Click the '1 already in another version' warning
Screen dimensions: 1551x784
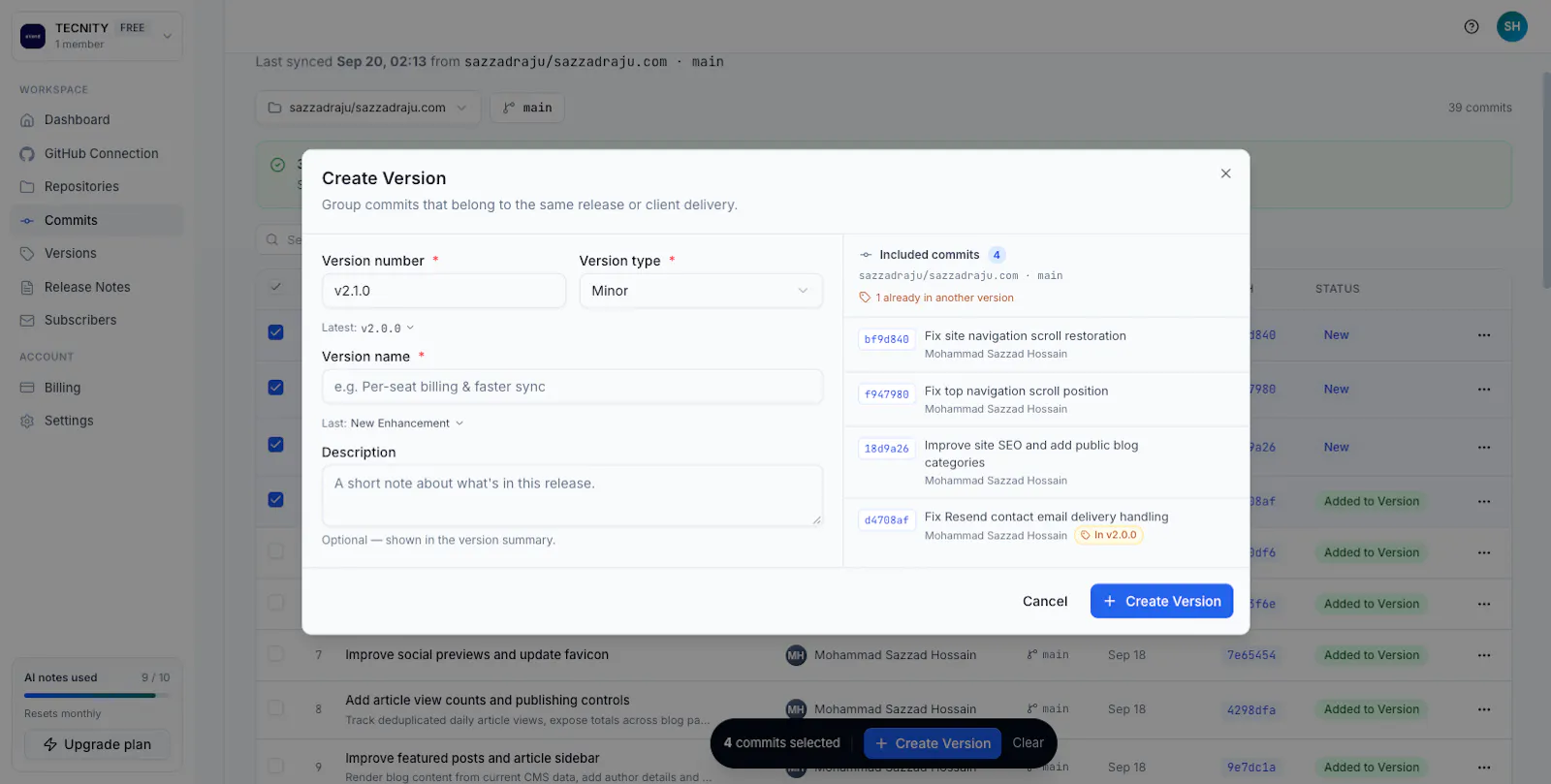tap(936, 298)
